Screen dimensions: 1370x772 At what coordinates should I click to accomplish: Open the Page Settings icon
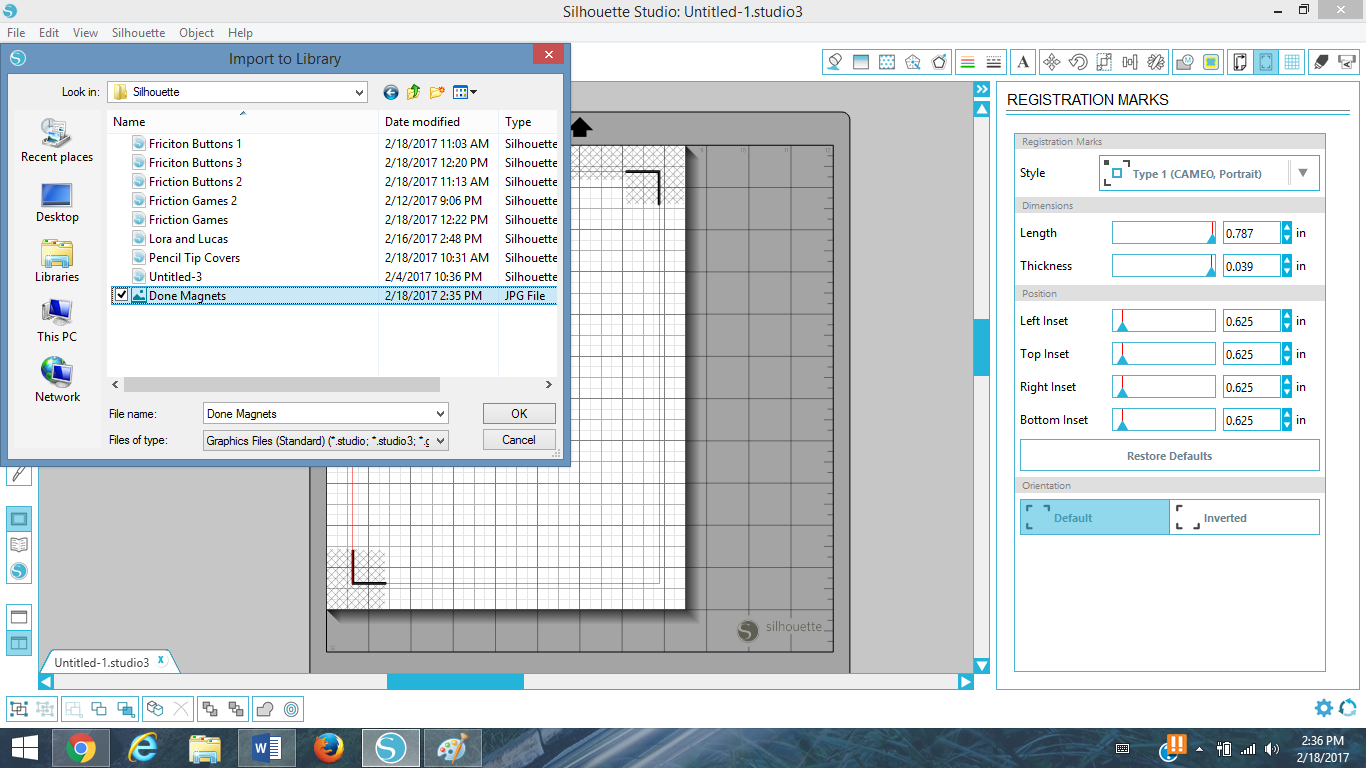tap(1240, 62)
